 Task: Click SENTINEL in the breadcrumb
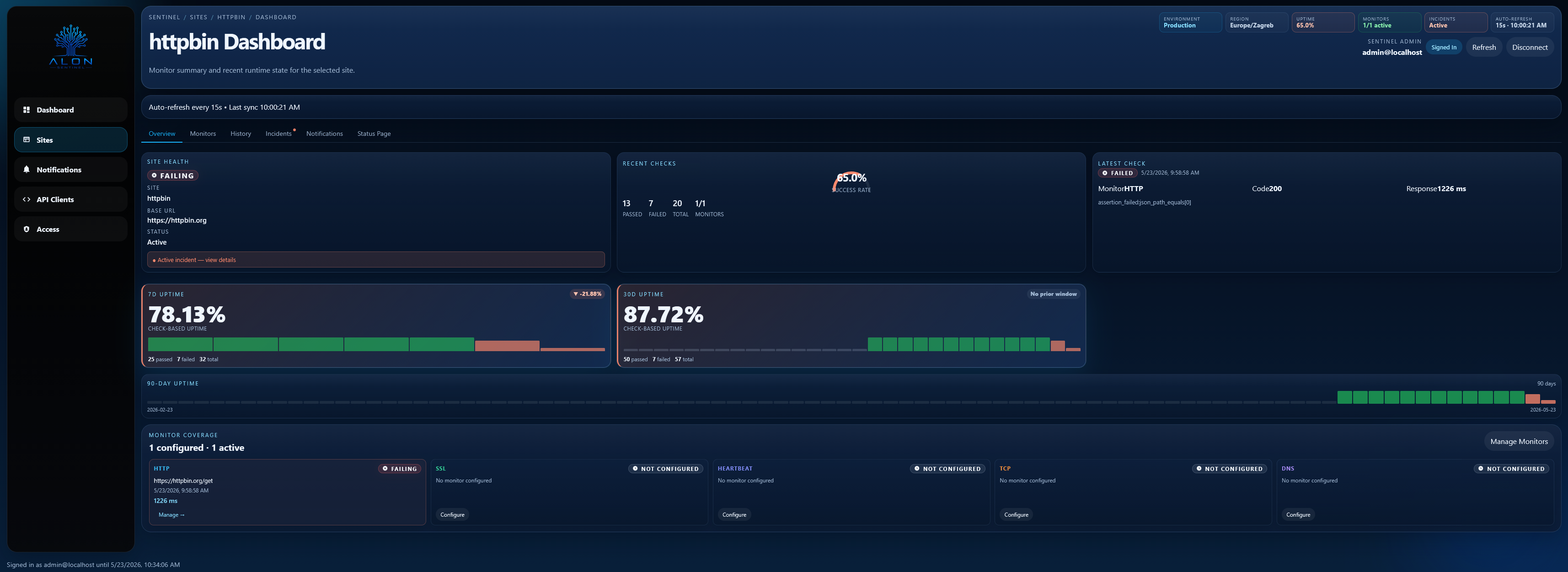[x=164, y=17]
